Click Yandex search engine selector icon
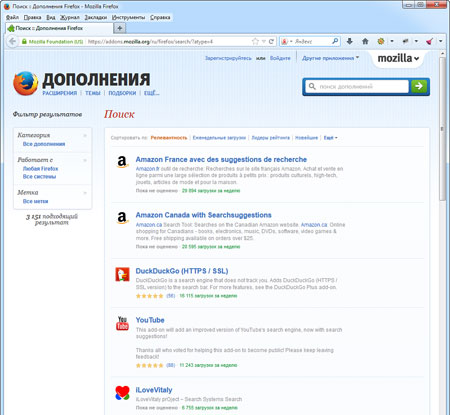Viewport: 450px width, 415px height. (285, 41)
